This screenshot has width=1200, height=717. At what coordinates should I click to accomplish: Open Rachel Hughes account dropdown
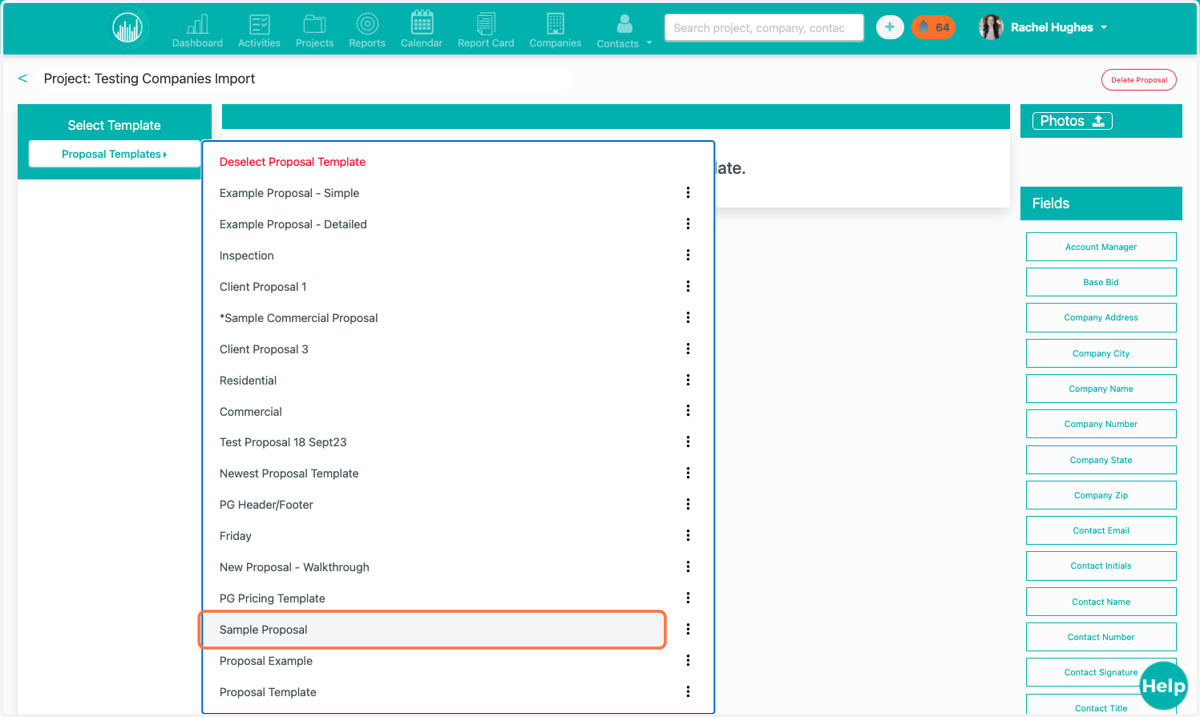click(x=1104, y=28)
